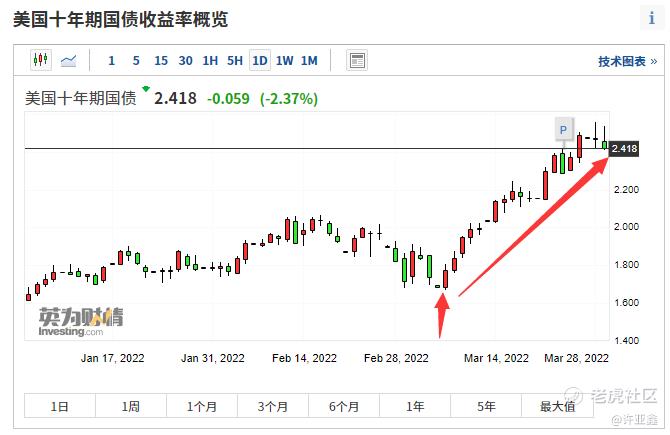Viewport: 670px width, 435px height.
Task: Click the Jan 17, 2022 axis label
Action: coord(113,358)
